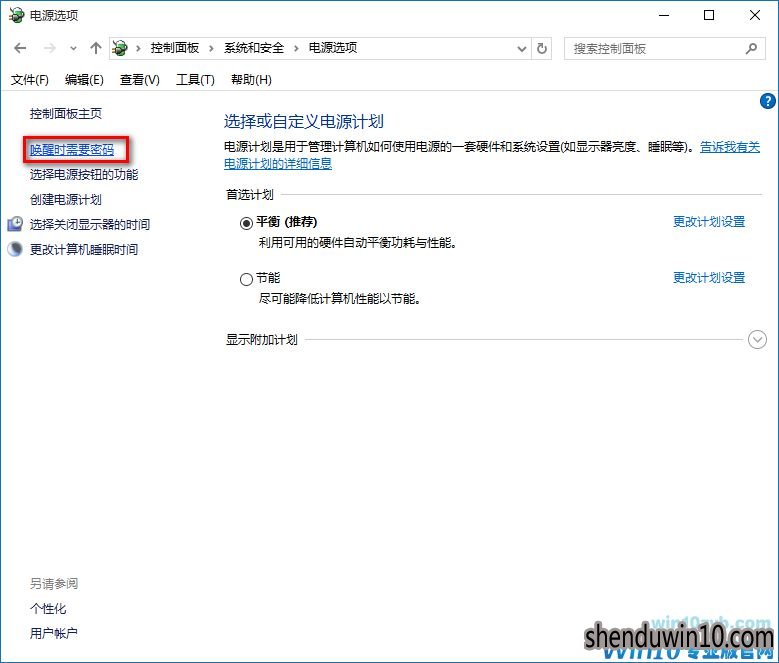Click 系统和安全 breadcrumb
This screenshot has height=663, width=779.
coord(254,48)
